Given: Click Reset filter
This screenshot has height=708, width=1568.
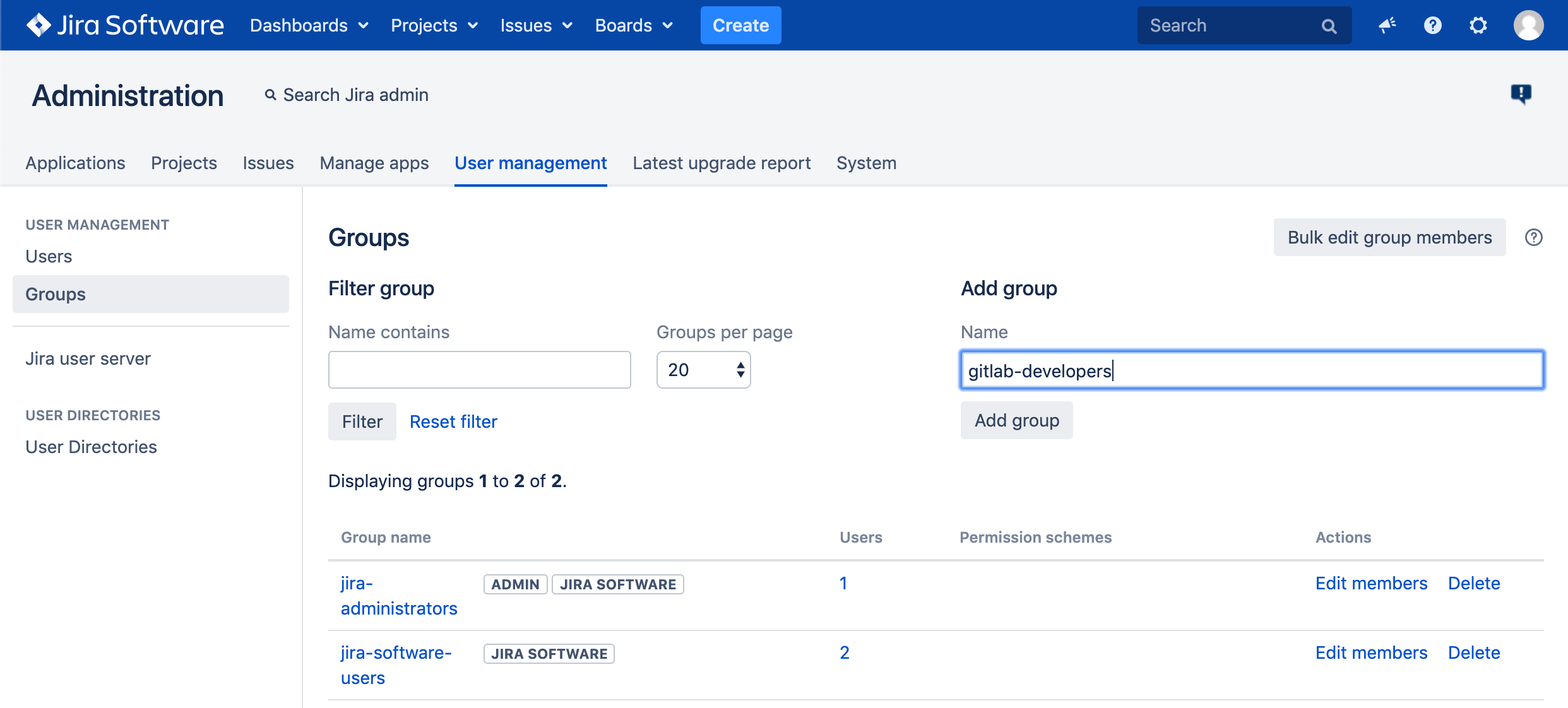Looking at the screenshot, I should 453,421.
